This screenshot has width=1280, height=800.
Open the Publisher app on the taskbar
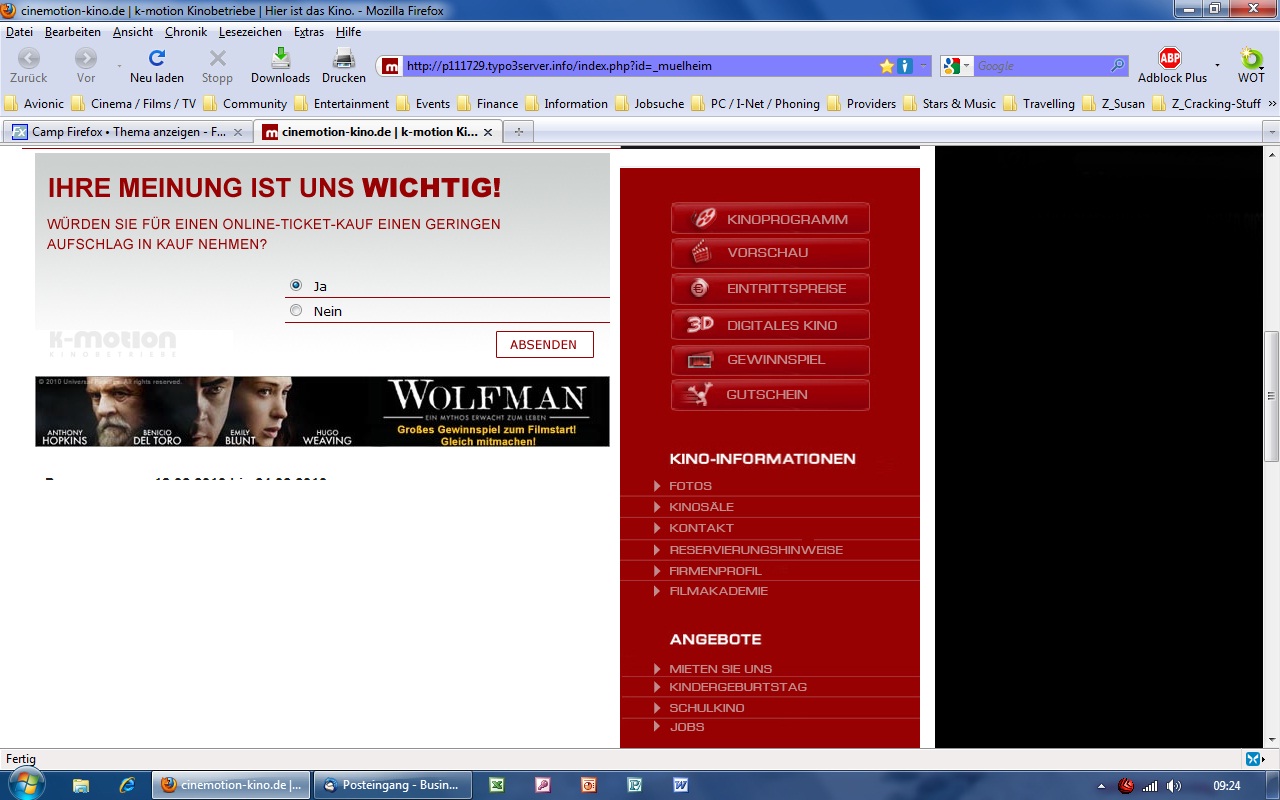tap(634, 785)
